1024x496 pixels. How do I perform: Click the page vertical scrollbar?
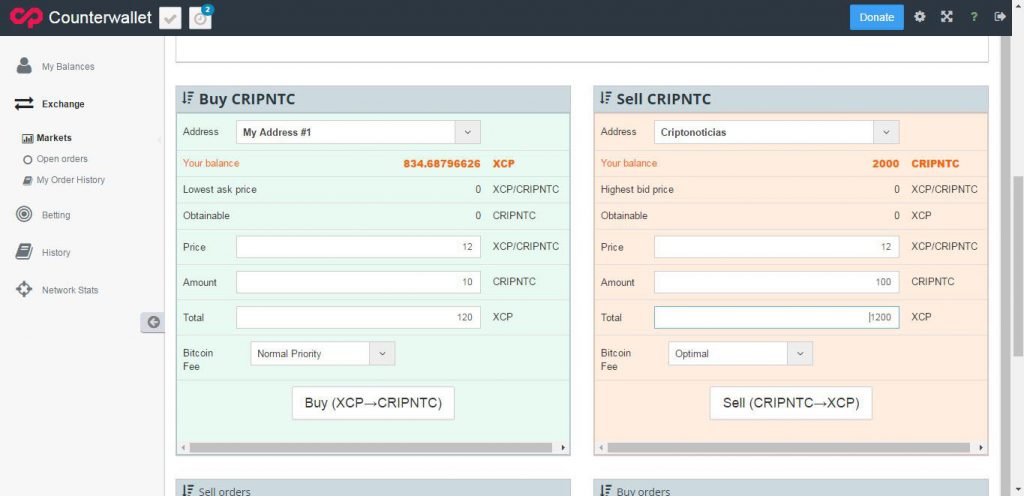tap(1017, 266)
